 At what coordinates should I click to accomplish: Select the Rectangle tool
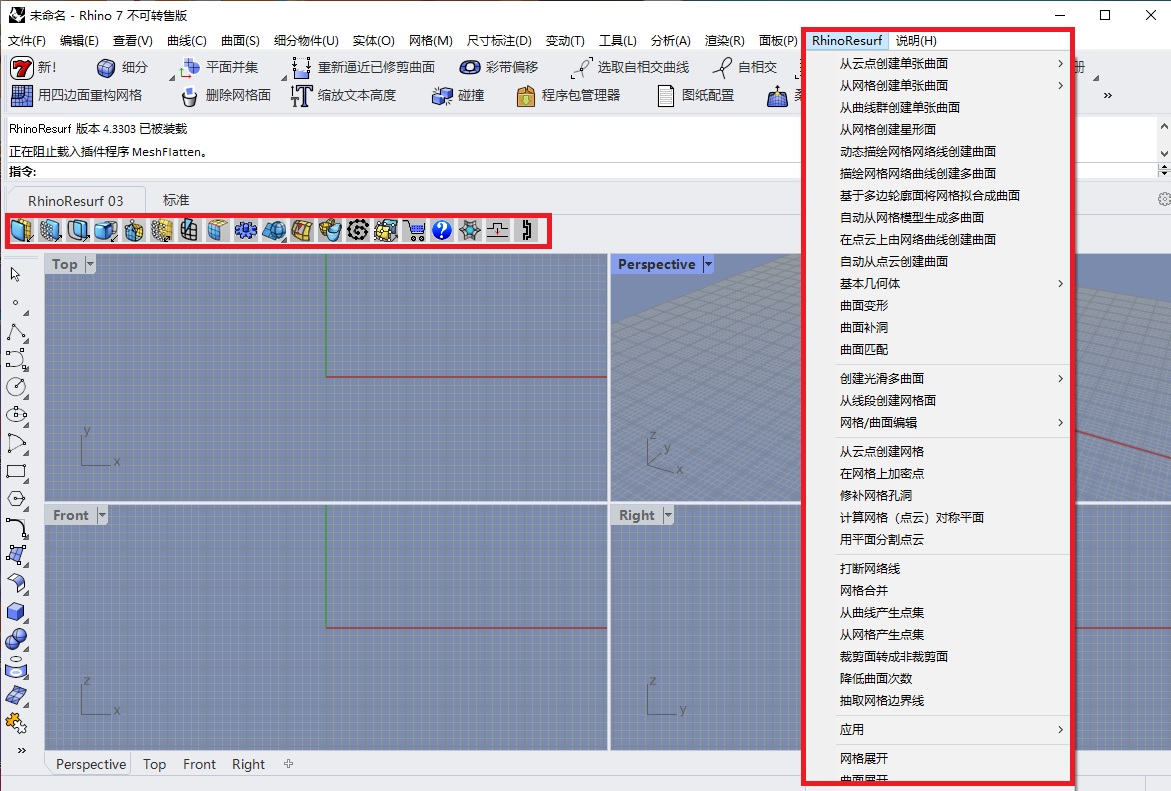16,471
